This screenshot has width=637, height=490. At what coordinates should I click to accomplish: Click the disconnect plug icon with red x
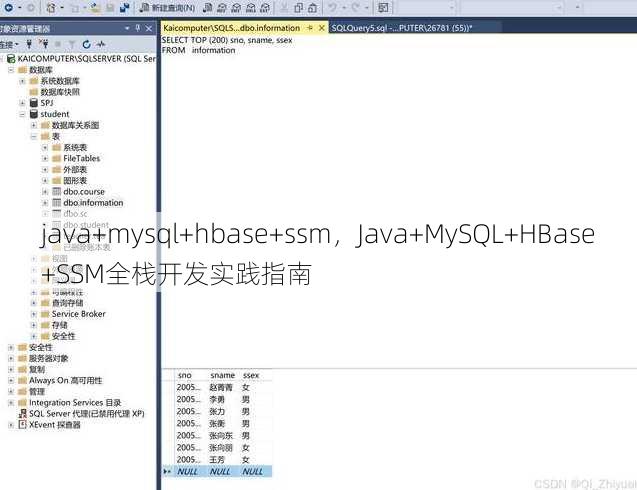point(43,44)
